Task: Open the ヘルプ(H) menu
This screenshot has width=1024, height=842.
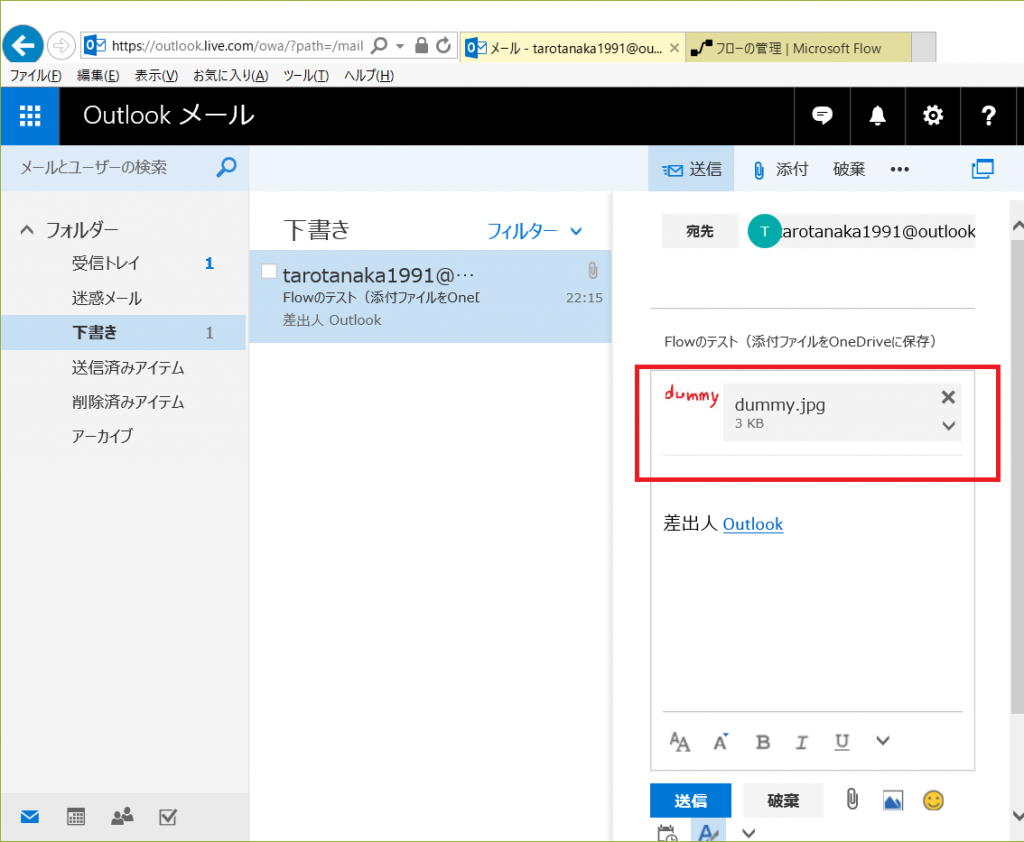Action: [x=369, y=76]
